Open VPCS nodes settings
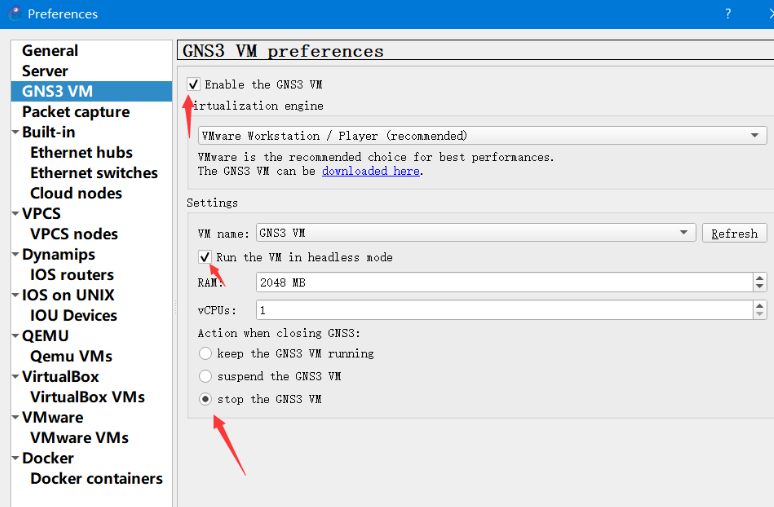The width and height of the screenshot is (774, 507). tap(74, 234)
